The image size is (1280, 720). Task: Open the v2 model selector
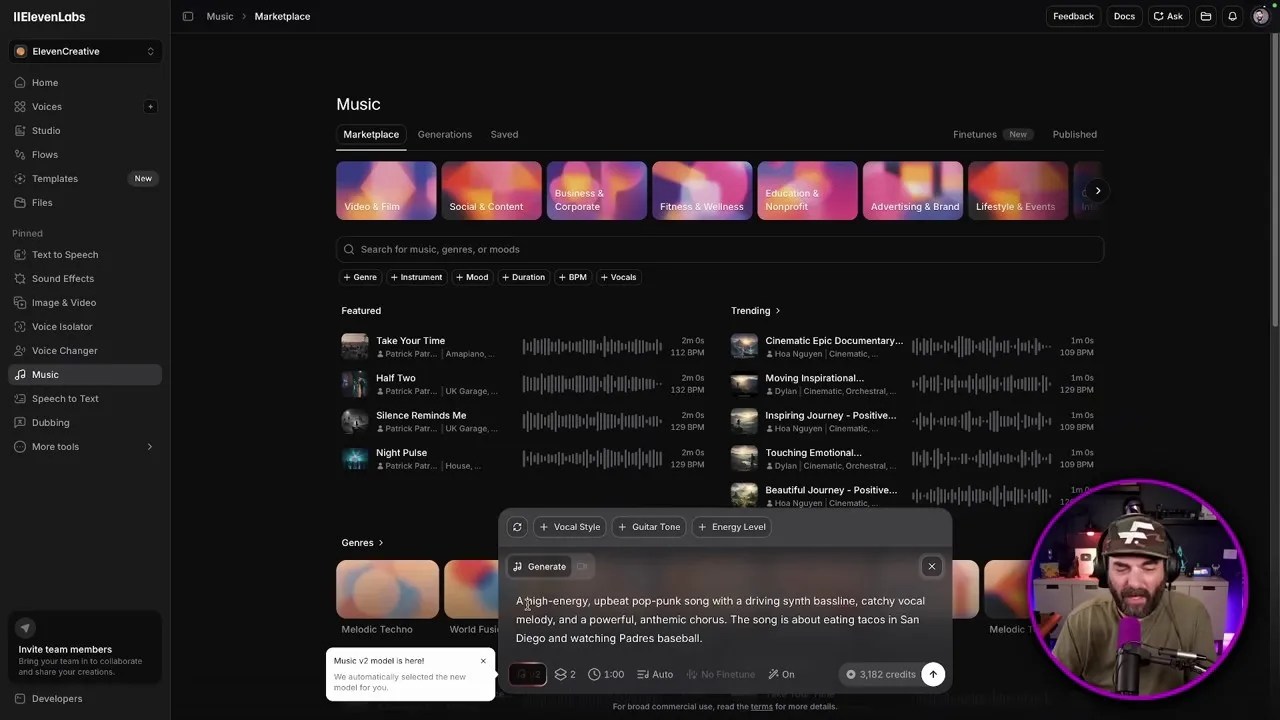pyautogui.click(x=528, y=675)
